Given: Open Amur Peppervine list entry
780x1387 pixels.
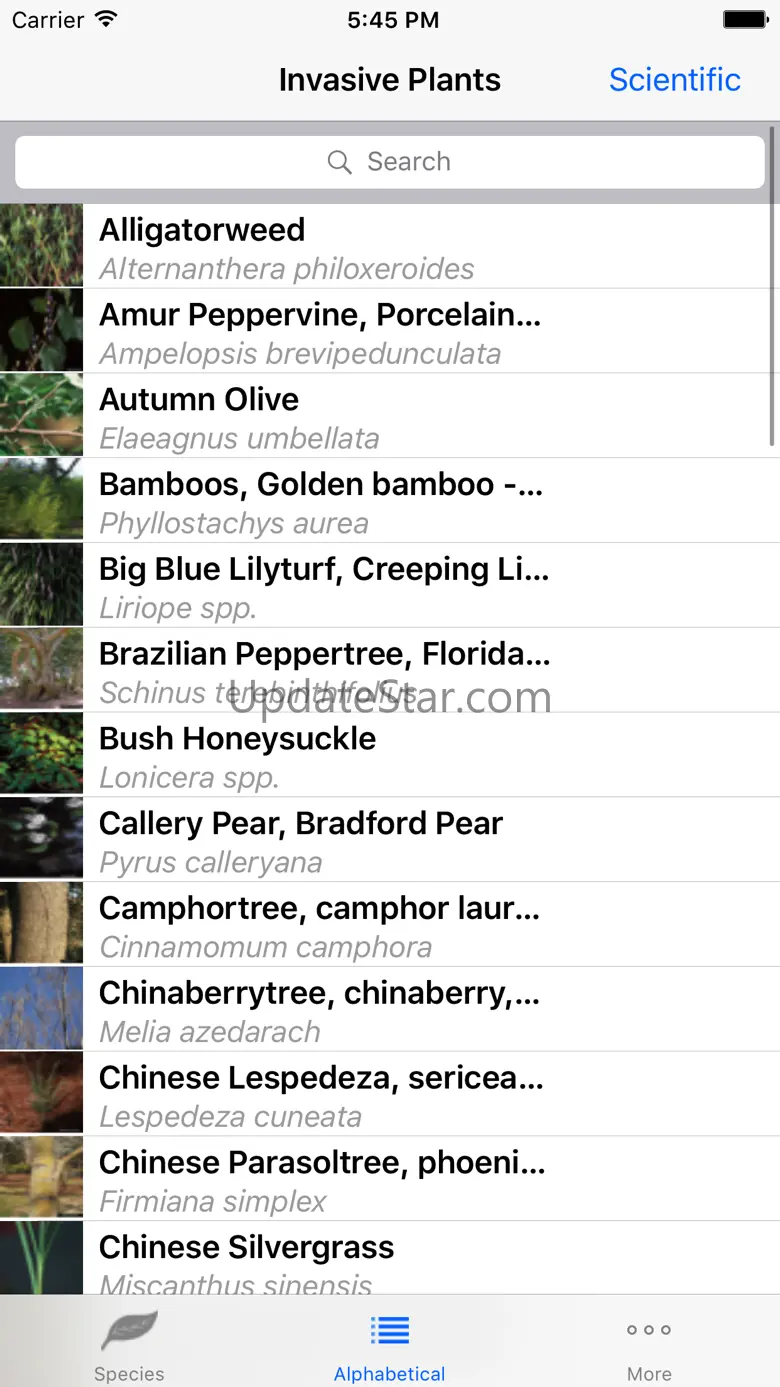Looking at the screenshot, I should click(420, 331).
